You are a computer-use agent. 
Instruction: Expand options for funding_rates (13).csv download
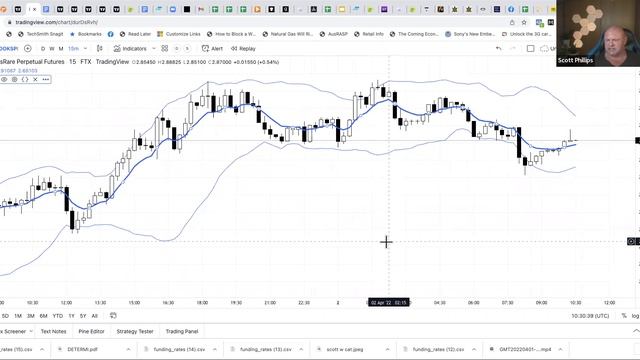coord(301,349)
